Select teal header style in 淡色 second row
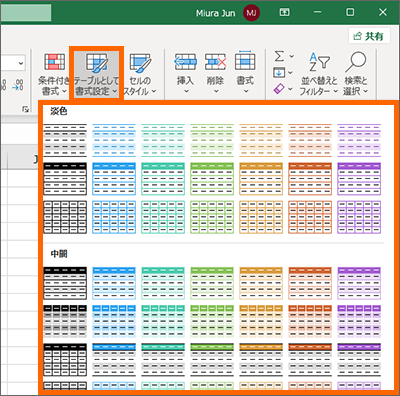Image resolution: width=400 pixels, height=396 pixels. [x=163, y=179]
